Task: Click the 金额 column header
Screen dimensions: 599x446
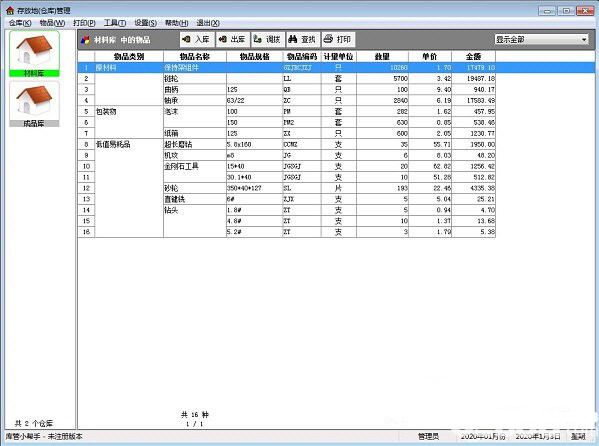Action: point(473,57)
